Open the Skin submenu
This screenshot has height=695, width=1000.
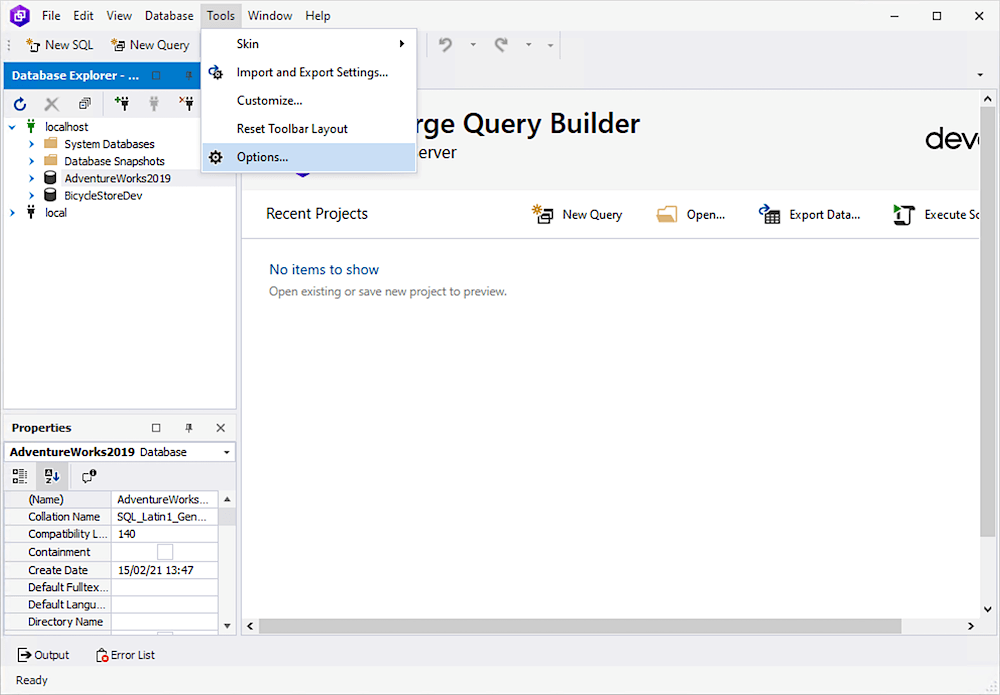pos(309,44)
